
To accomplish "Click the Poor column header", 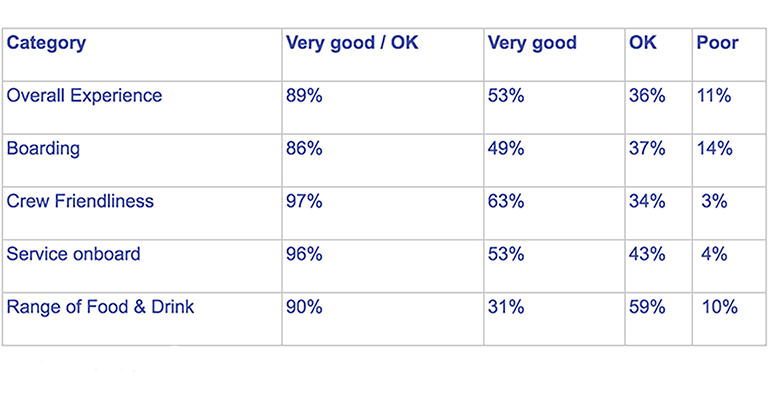I will click(717, 43).
